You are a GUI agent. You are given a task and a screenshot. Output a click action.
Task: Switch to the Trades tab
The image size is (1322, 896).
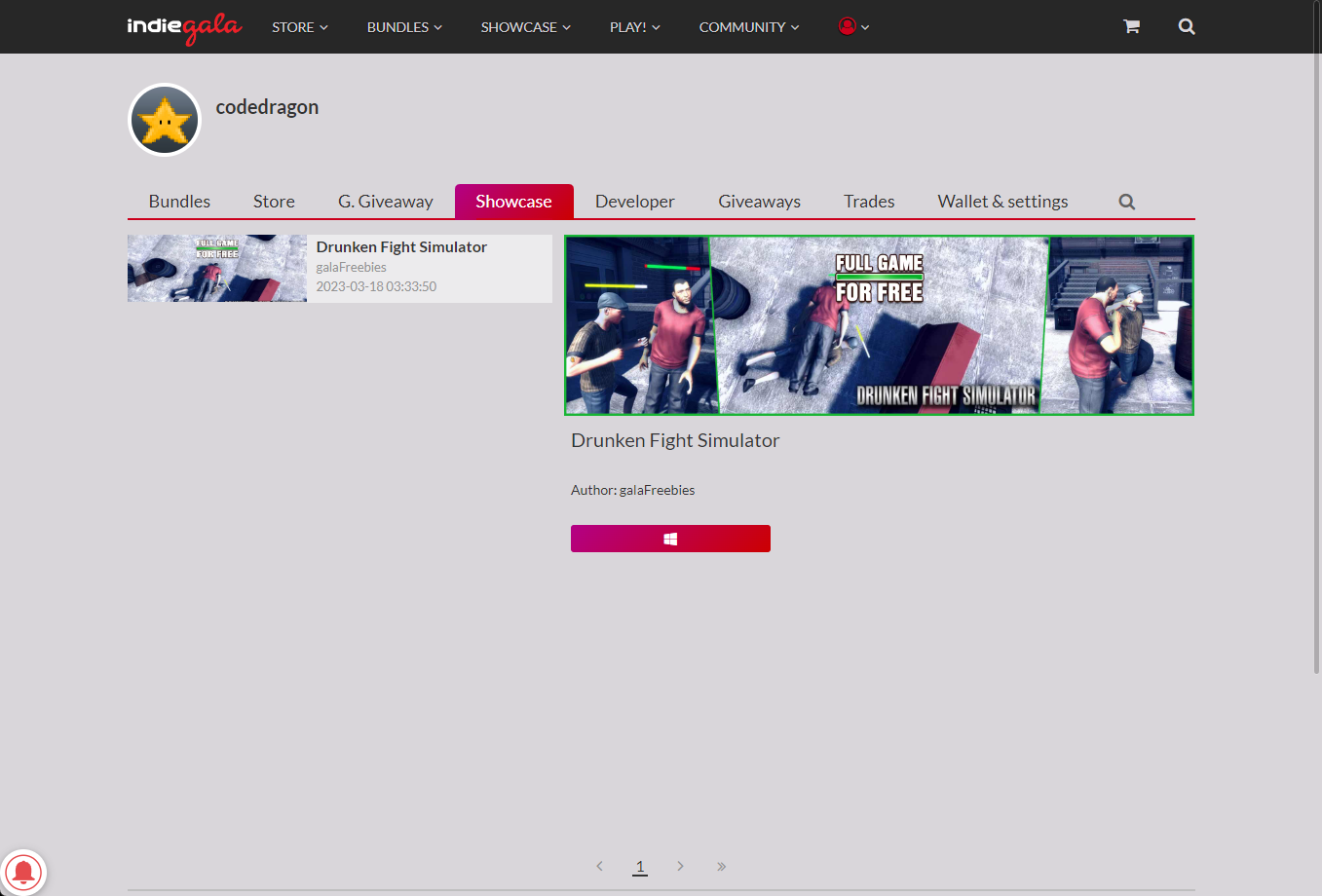869,202
